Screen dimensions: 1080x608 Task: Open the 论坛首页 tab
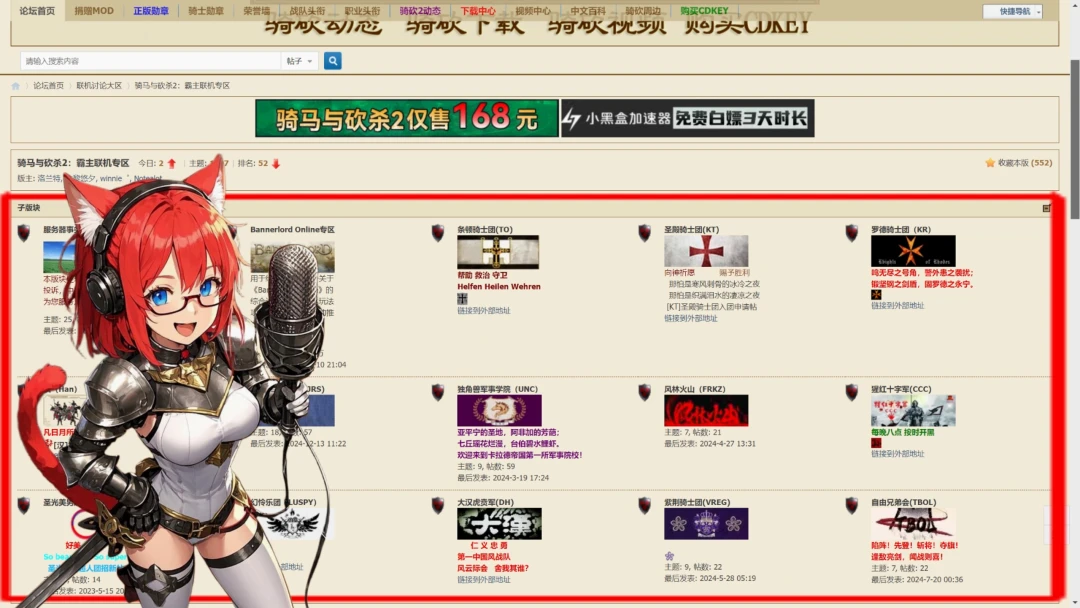(x=37, y=10)
